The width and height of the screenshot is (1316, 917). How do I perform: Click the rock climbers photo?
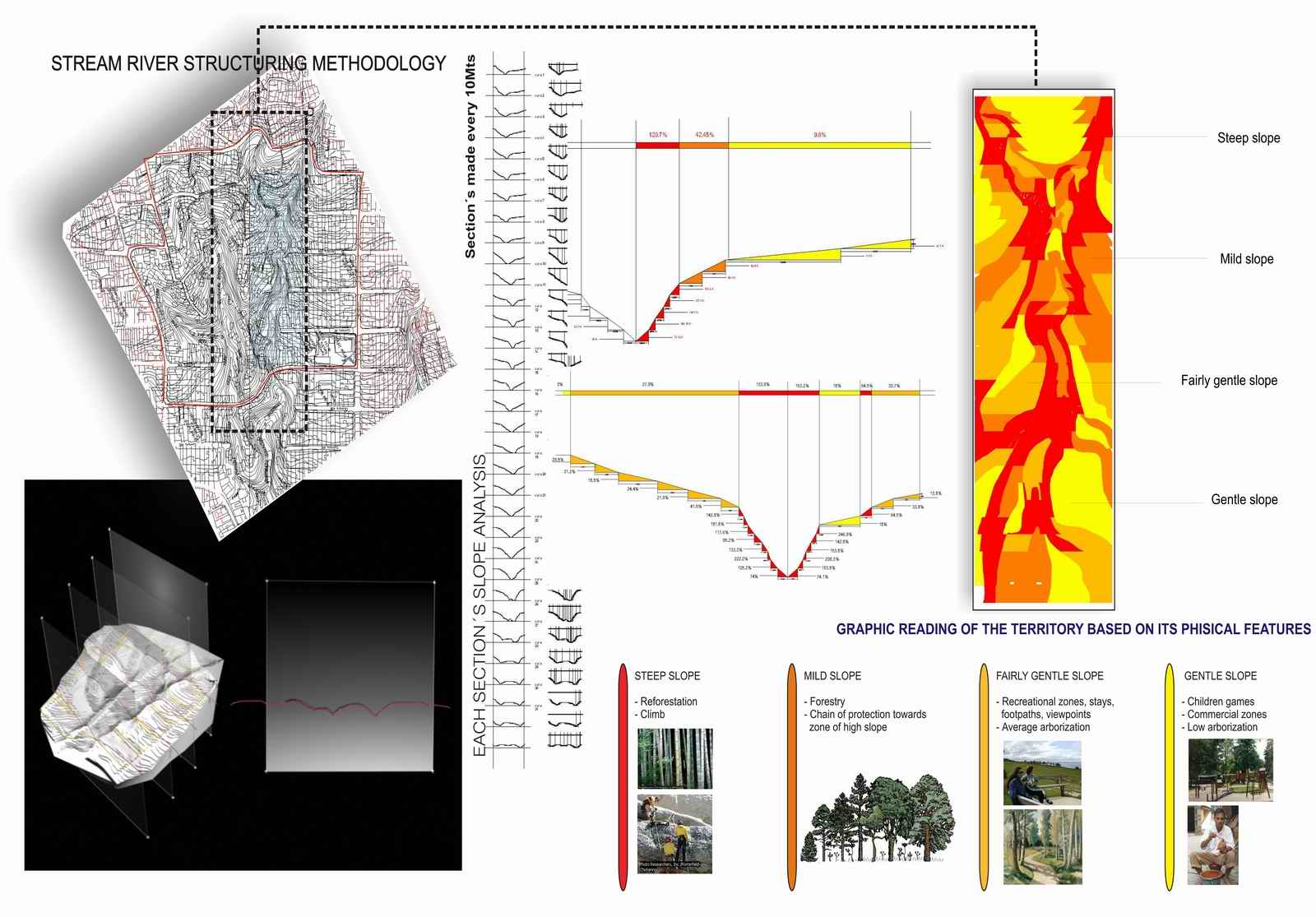(674, 832)
